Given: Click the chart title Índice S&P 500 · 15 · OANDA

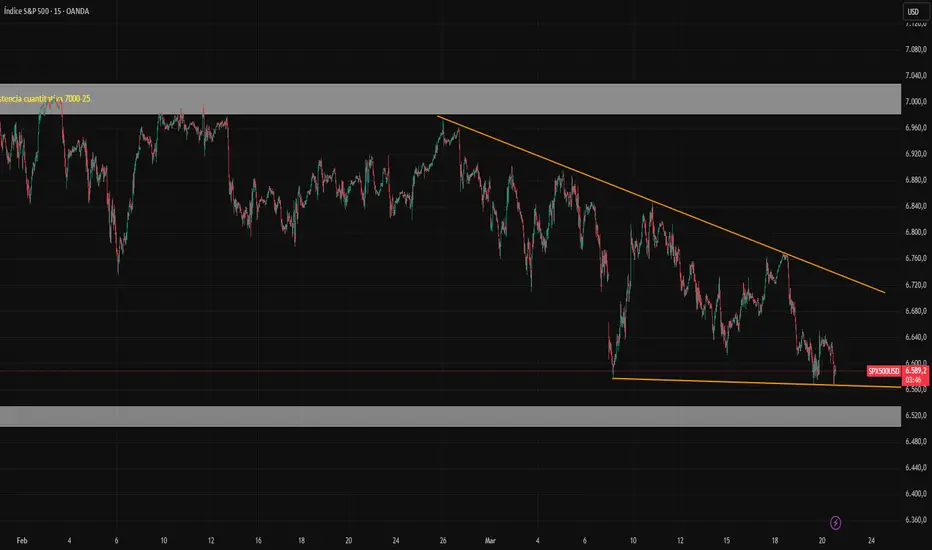Looking at the screenshot, I should click(x=46, y=11).
